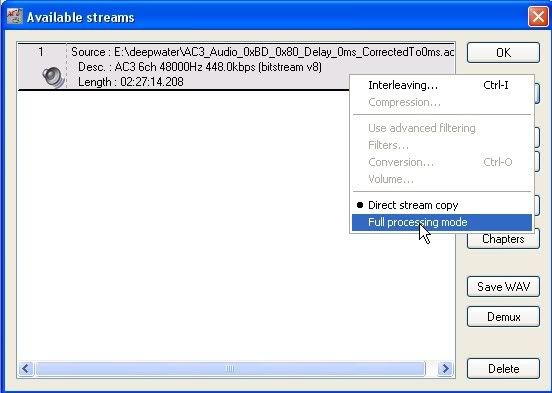Screen dimensions: 552x393
Task: Click the speaker icon of stream 1
Action: click(53, 77)
